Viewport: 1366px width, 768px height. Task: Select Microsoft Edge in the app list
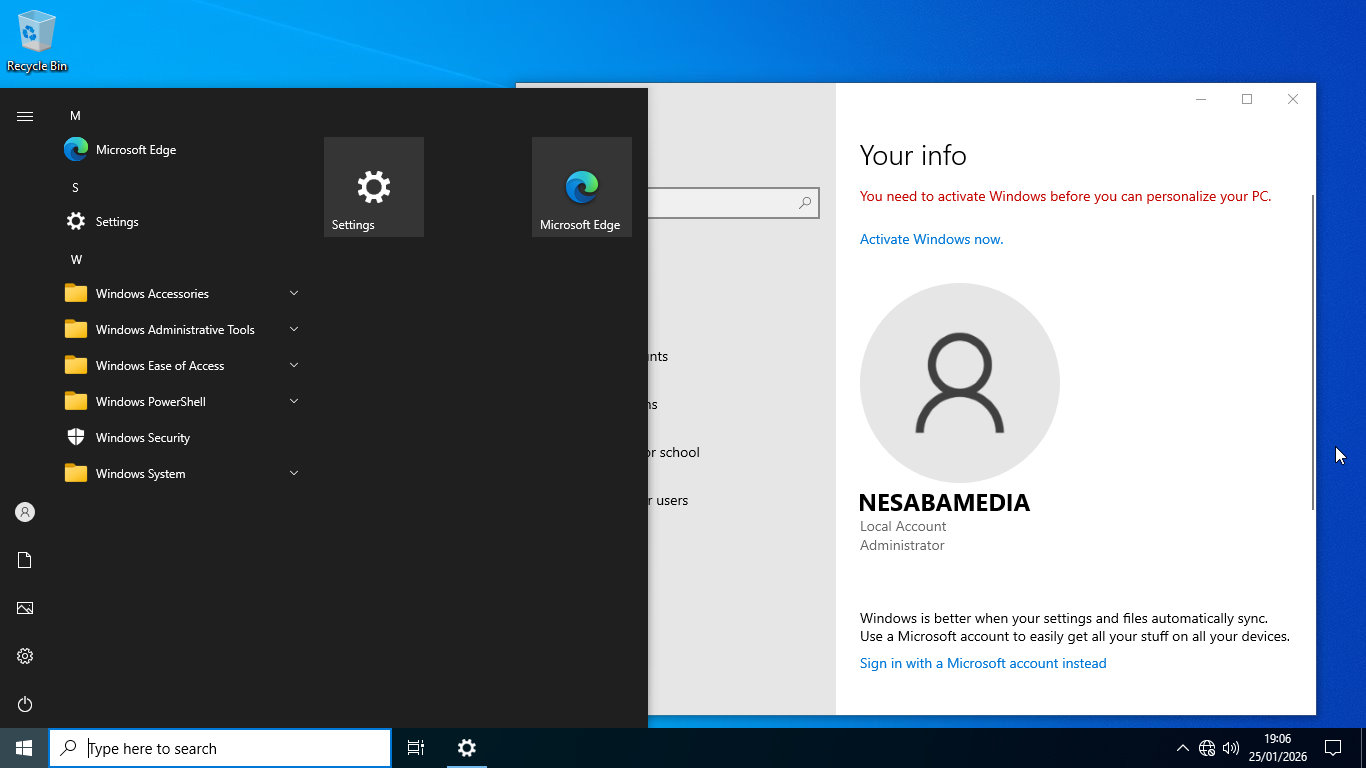[x=135, y=150]
